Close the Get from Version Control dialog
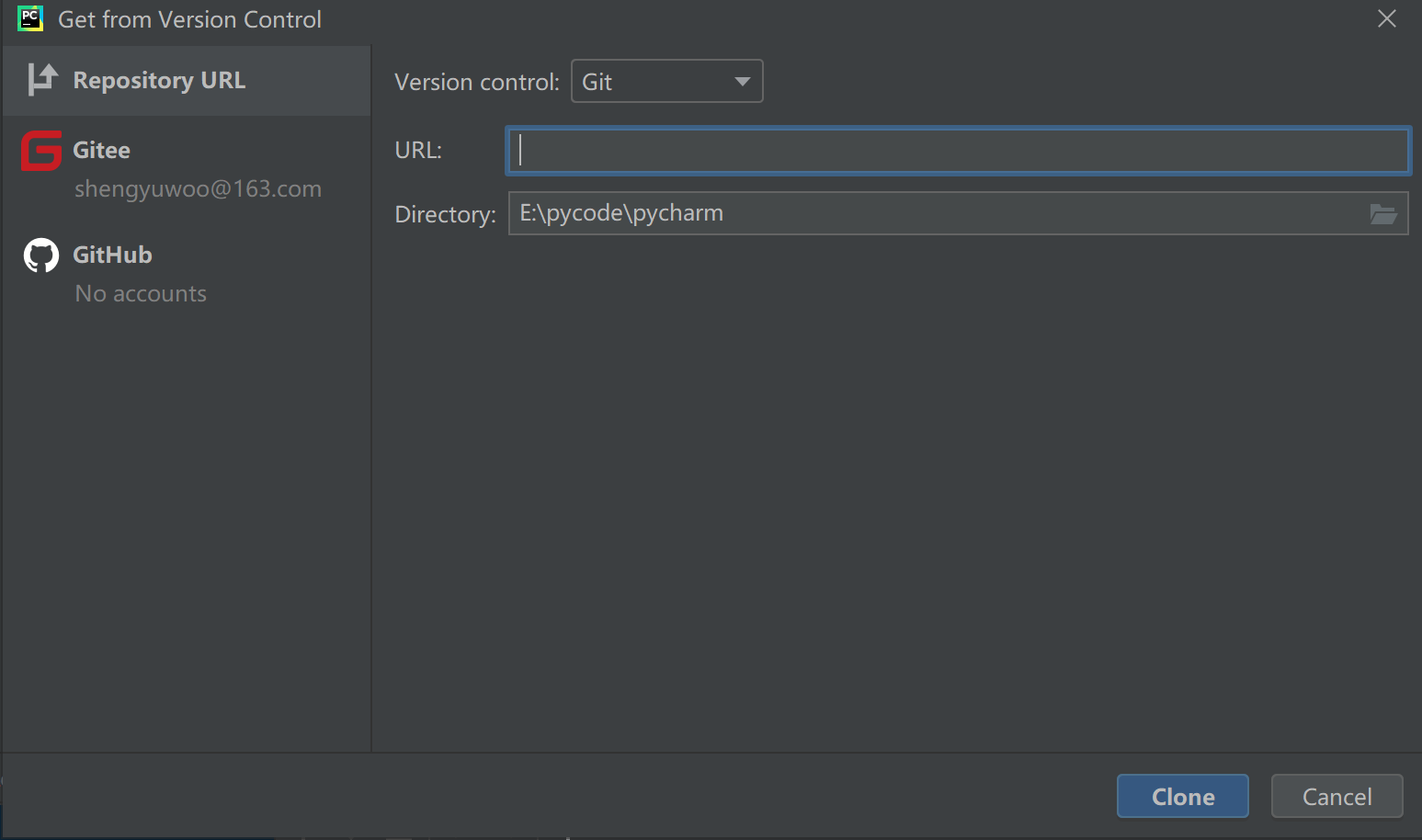Image resolution: width=1422 pixels, height=840 pixels. click(x=1386, y=18)
